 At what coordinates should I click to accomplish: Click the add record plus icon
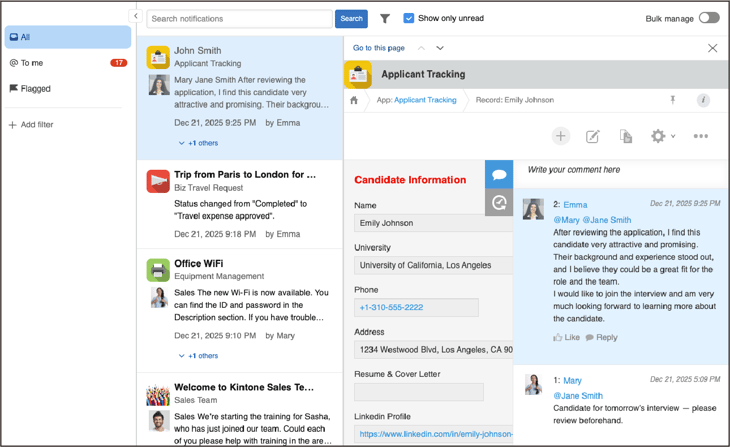(560, 136)
